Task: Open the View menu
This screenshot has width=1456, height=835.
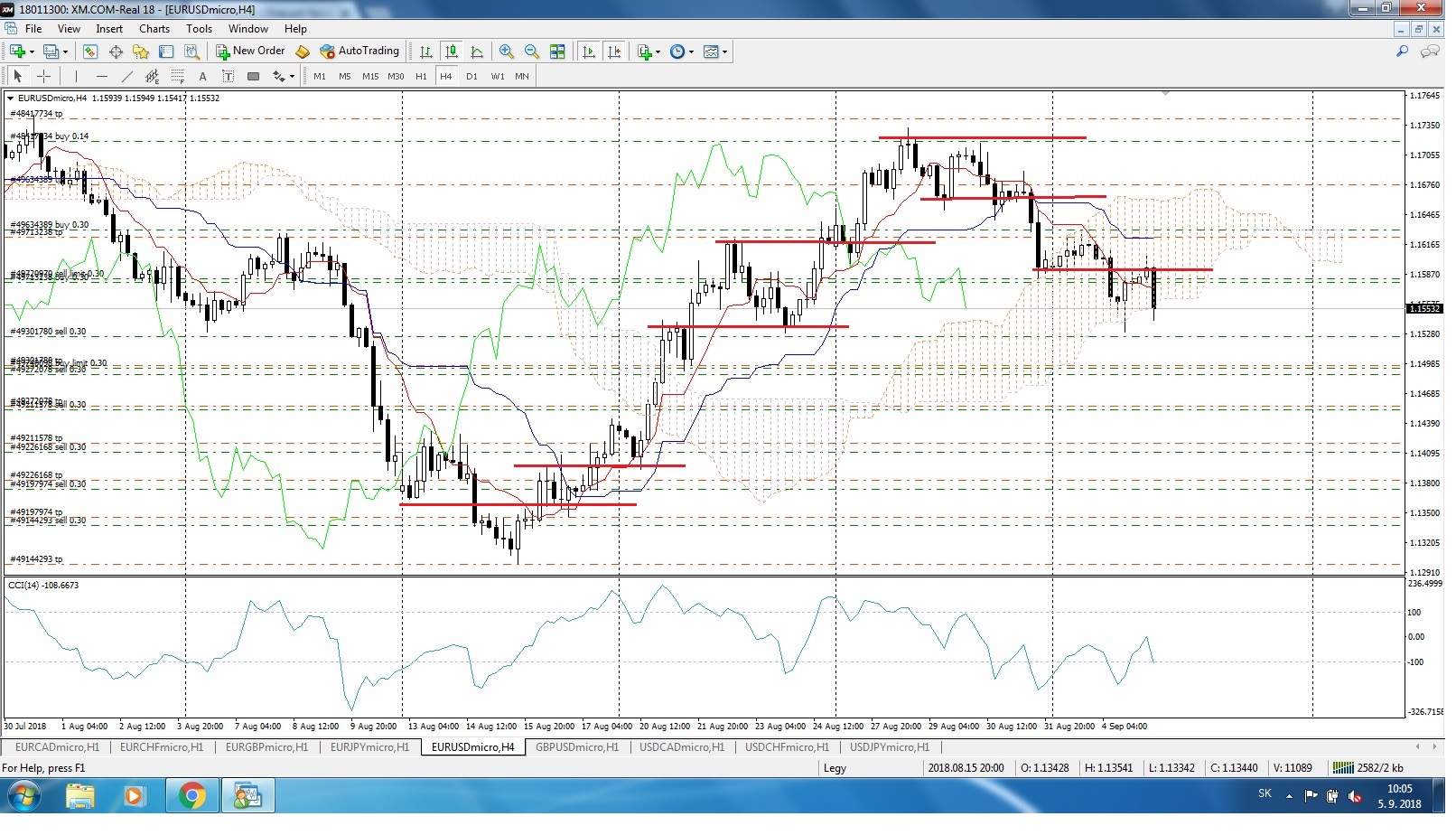Action: pyautogui.click(x=69, y=28)
